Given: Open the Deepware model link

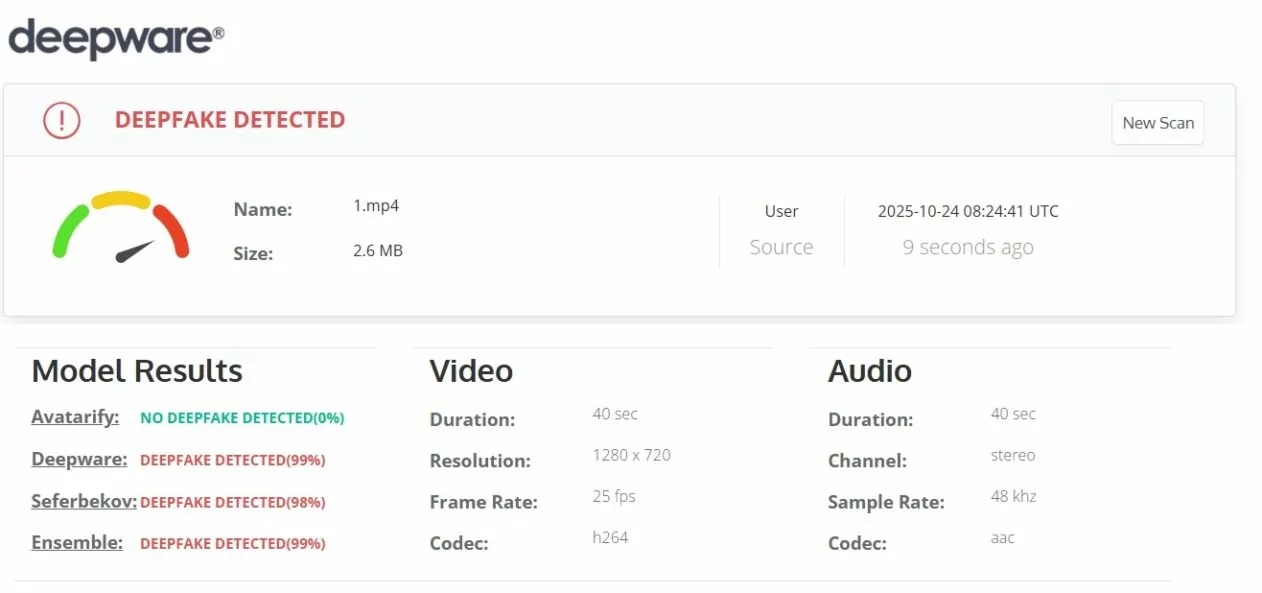Looking at the screenshot, I should point(79,459).
